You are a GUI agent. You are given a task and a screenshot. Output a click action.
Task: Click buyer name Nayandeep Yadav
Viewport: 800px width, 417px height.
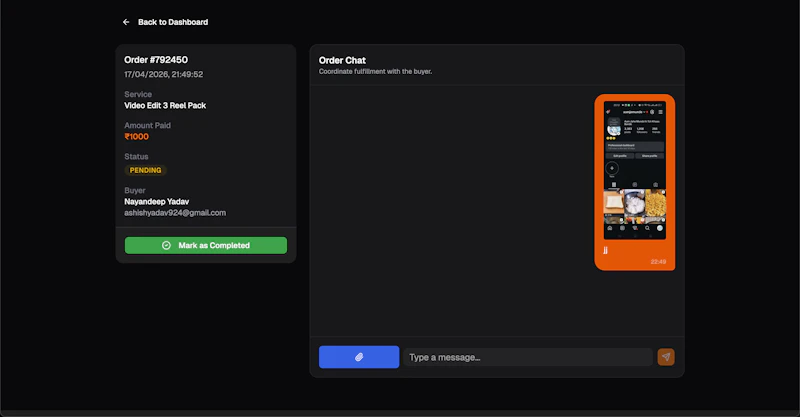point(156,202)
